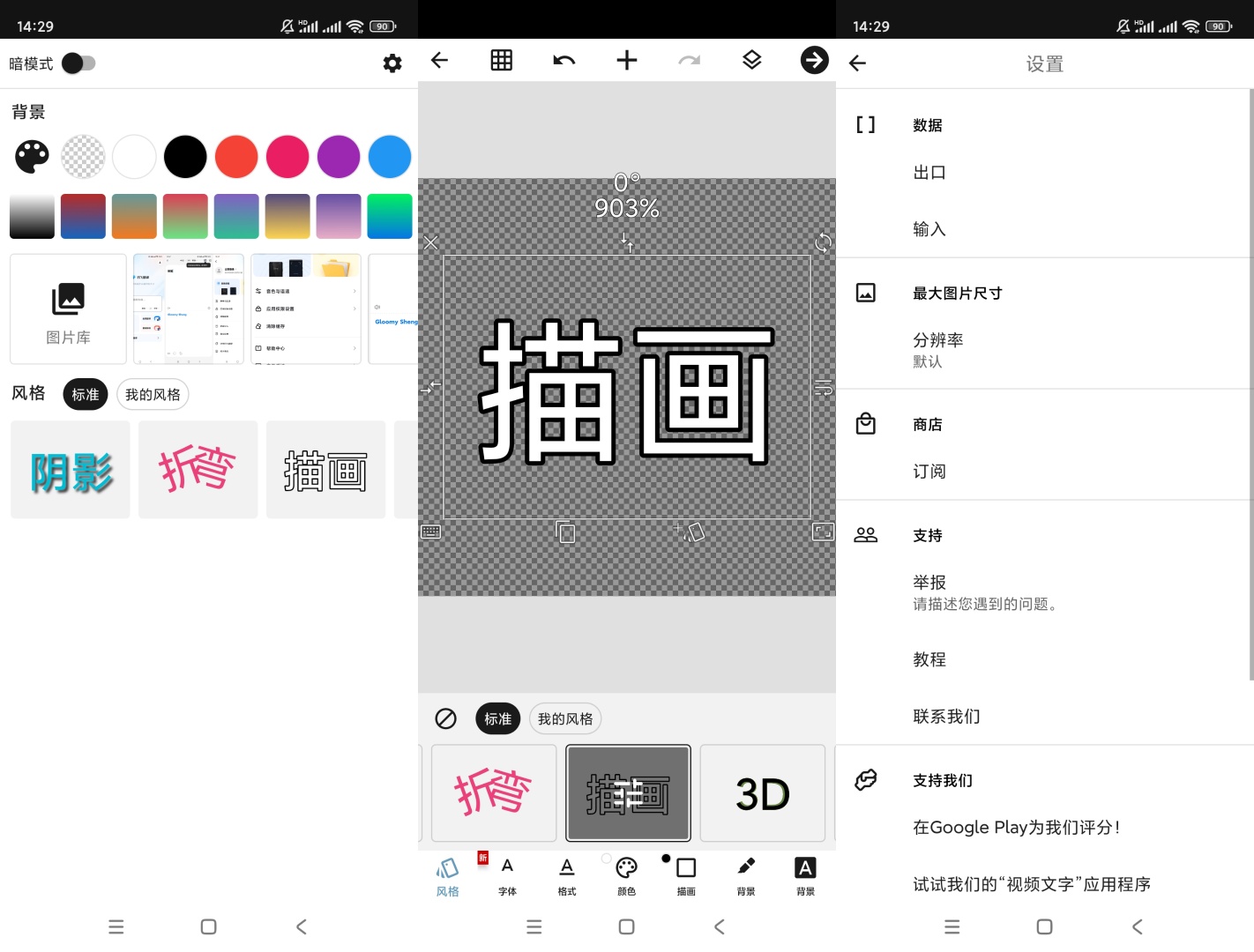1254x952 pixels.
Task: Open 联系我们 contact link
Action: click(946, 717)
